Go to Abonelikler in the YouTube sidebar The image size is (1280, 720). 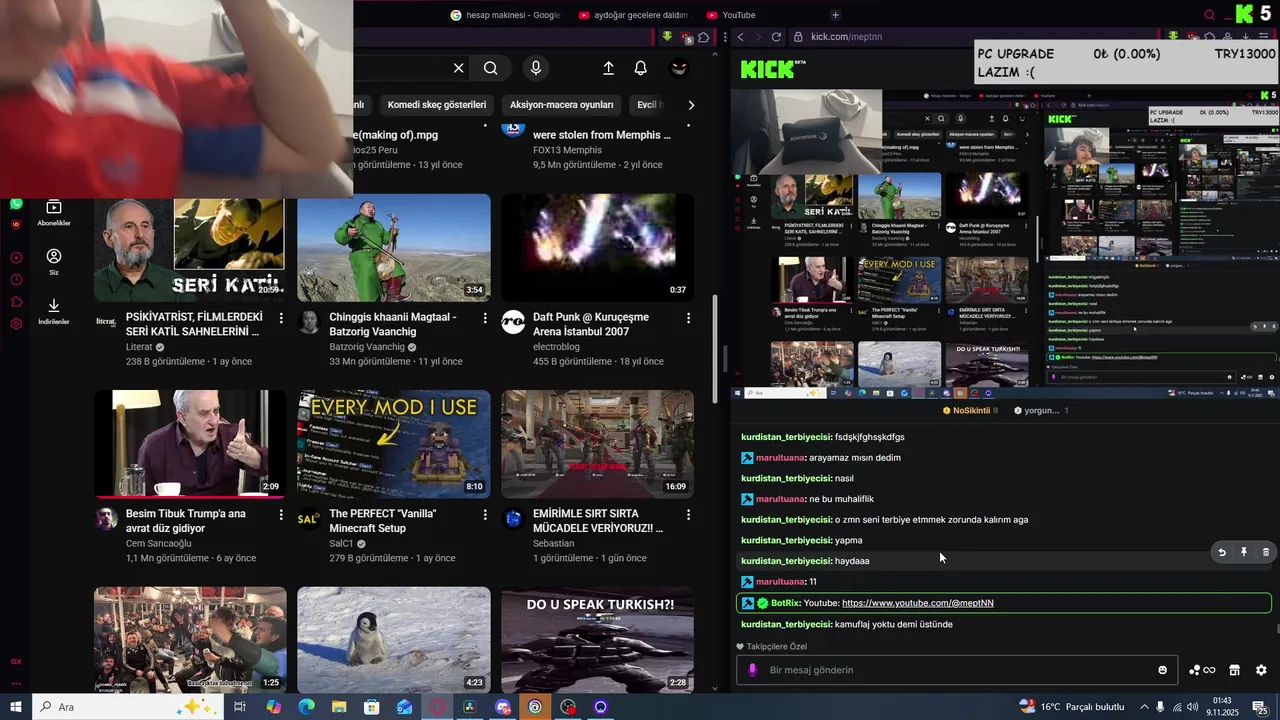tap(54, 213)
